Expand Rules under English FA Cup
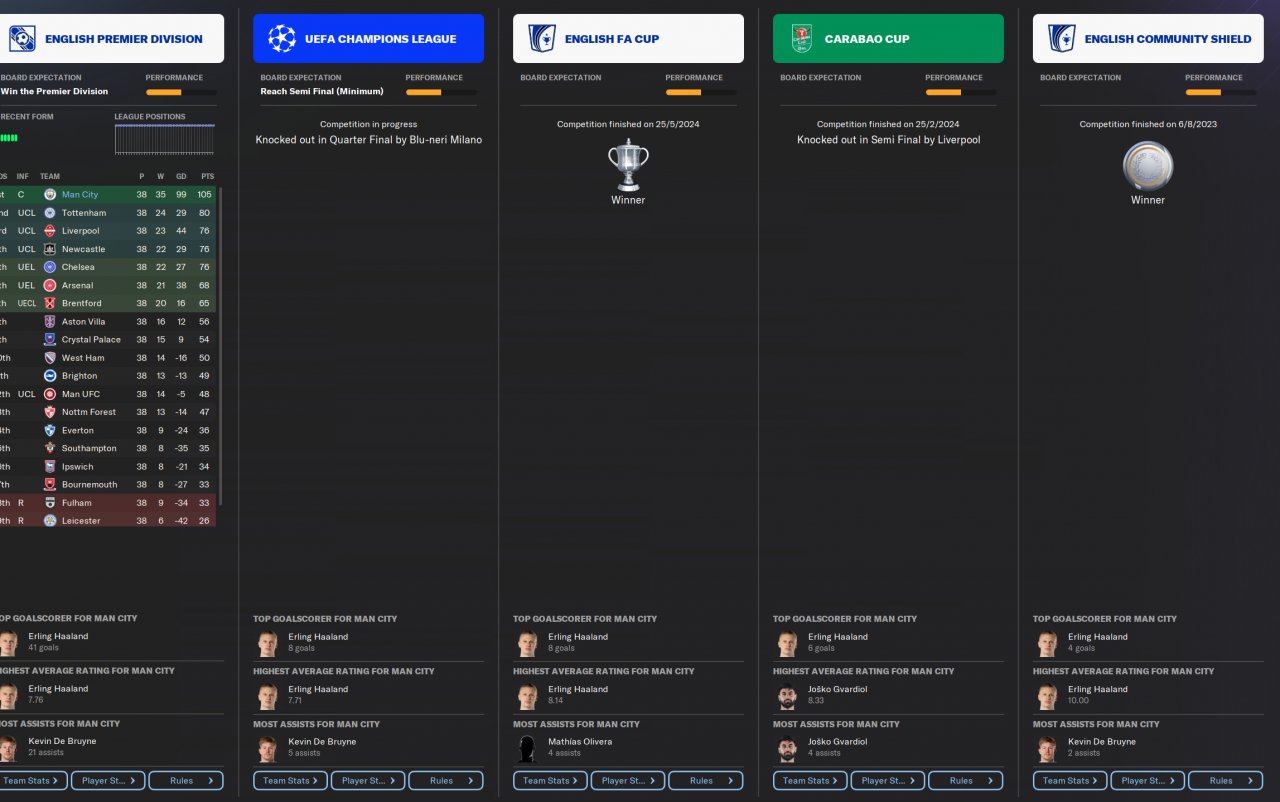This screenshot has height=802, width=1280. tap(706, 781)
